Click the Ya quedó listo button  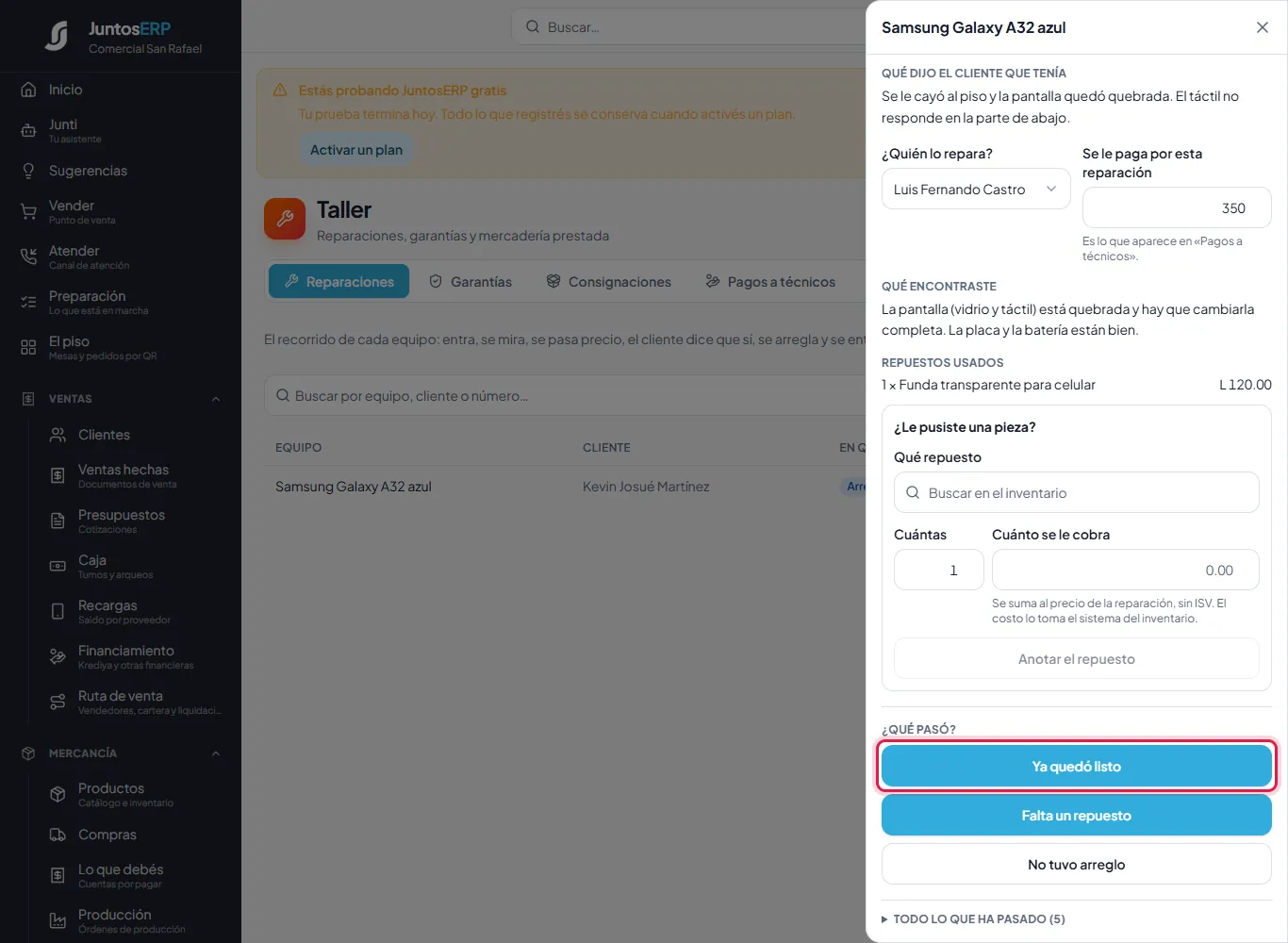click(x=1077, y=766)
